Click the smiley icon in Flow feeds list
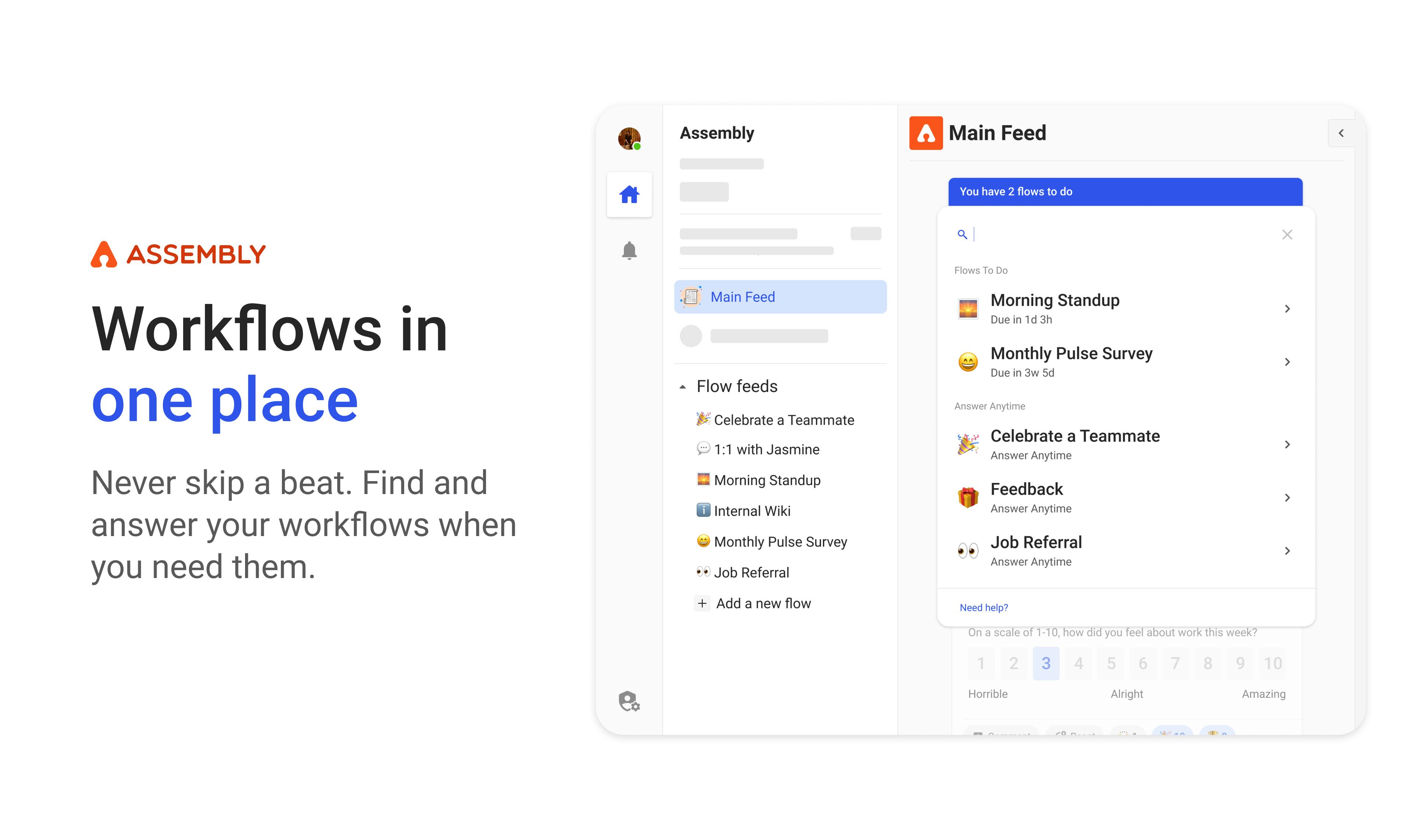The image size is (1404, 840). pyautogui.click(x=703, y=540)
